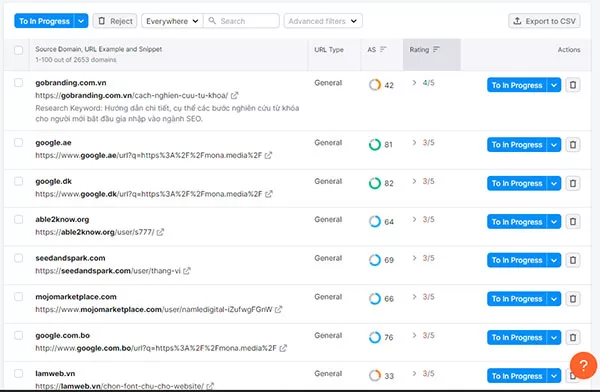Sort by Rating column sort icon
This screenshot has height=392, width=600.
tap(436, 49)
